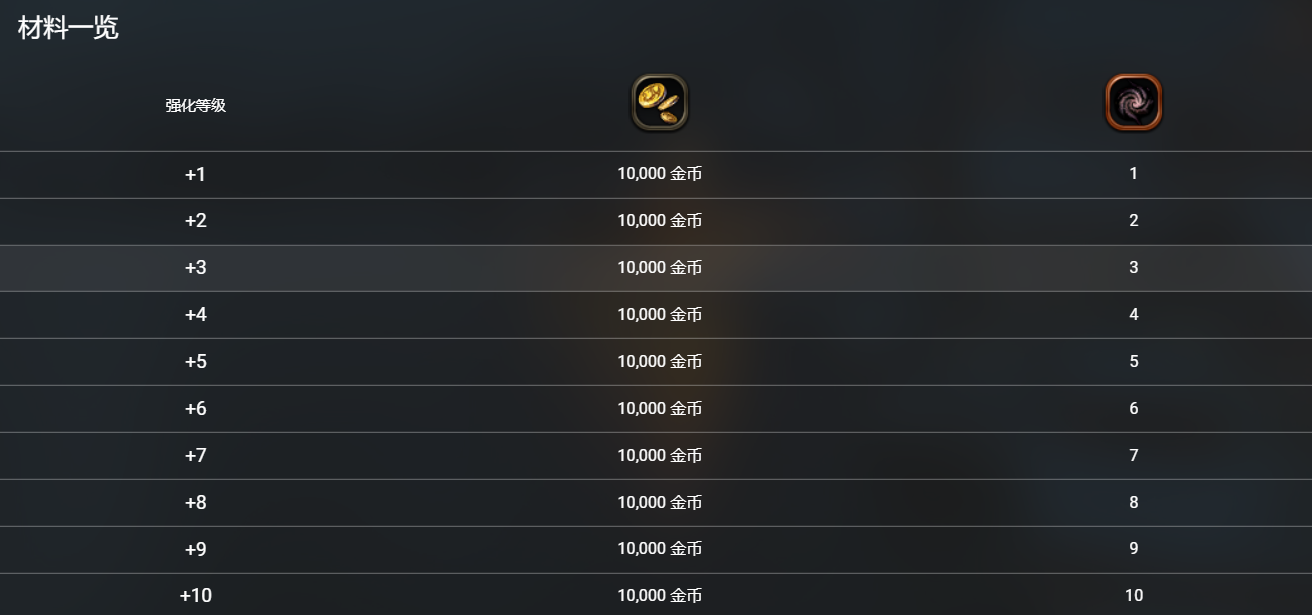Select the +4 enhancement level cell
The image size is (1312, 615).
pyautogui.click(x=196, y=315)
